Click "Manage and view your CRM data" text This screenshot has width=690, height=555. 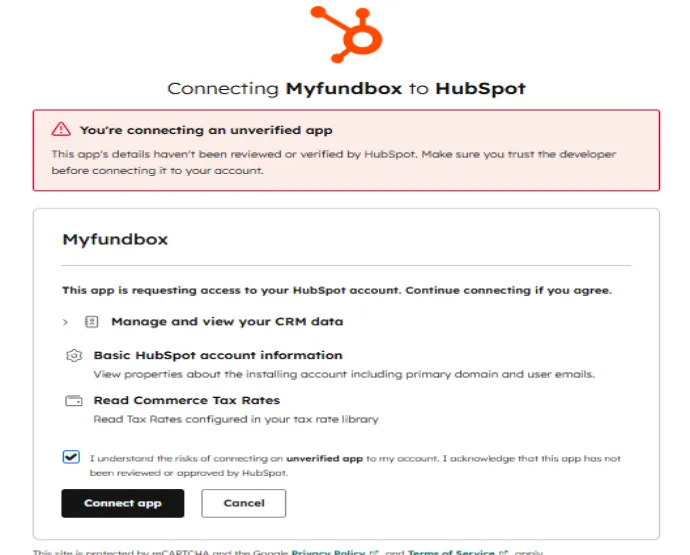pos(227,322)
